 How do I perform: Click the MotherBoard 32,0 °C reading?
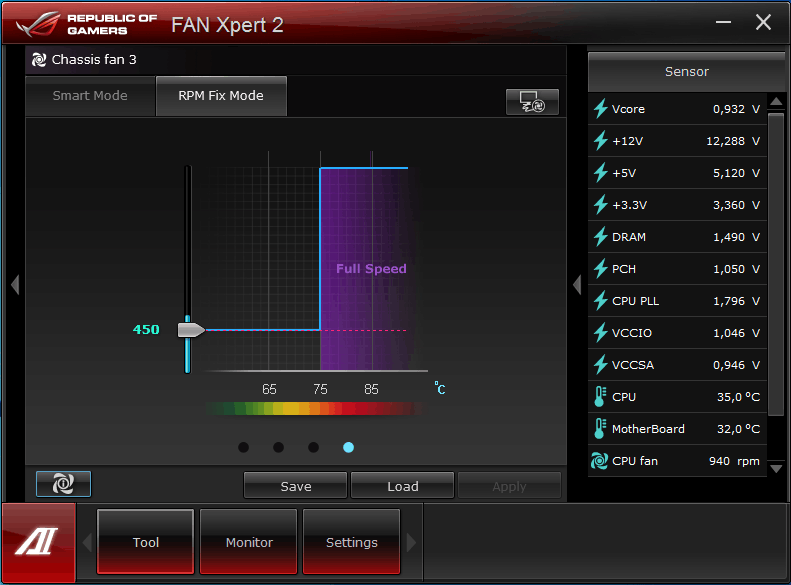739,429
